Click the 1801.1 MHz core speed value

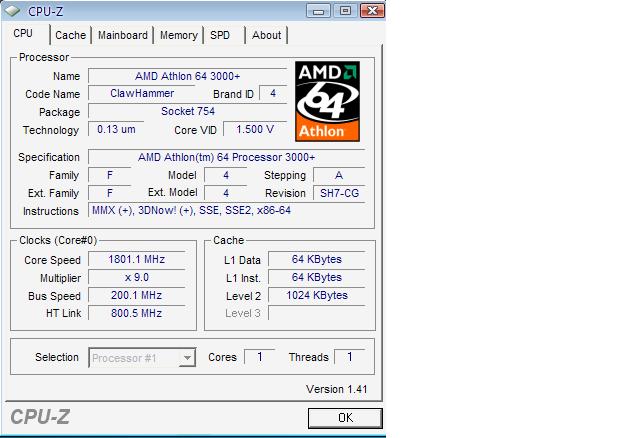(137, 260)
